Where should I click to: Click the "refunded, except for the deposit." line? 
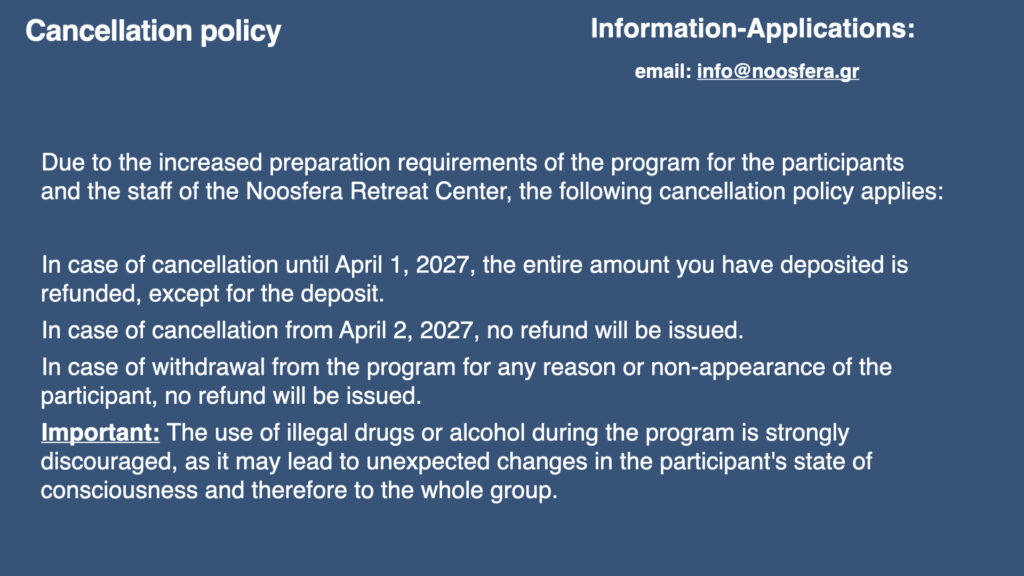coord(212,295)
